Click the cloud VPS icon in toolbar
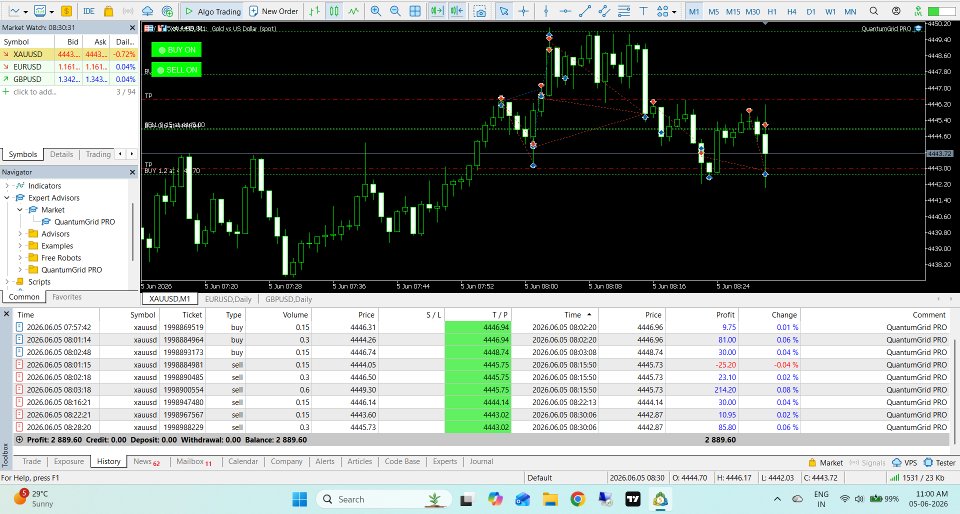The image size is (960, 514). (148, 11)
